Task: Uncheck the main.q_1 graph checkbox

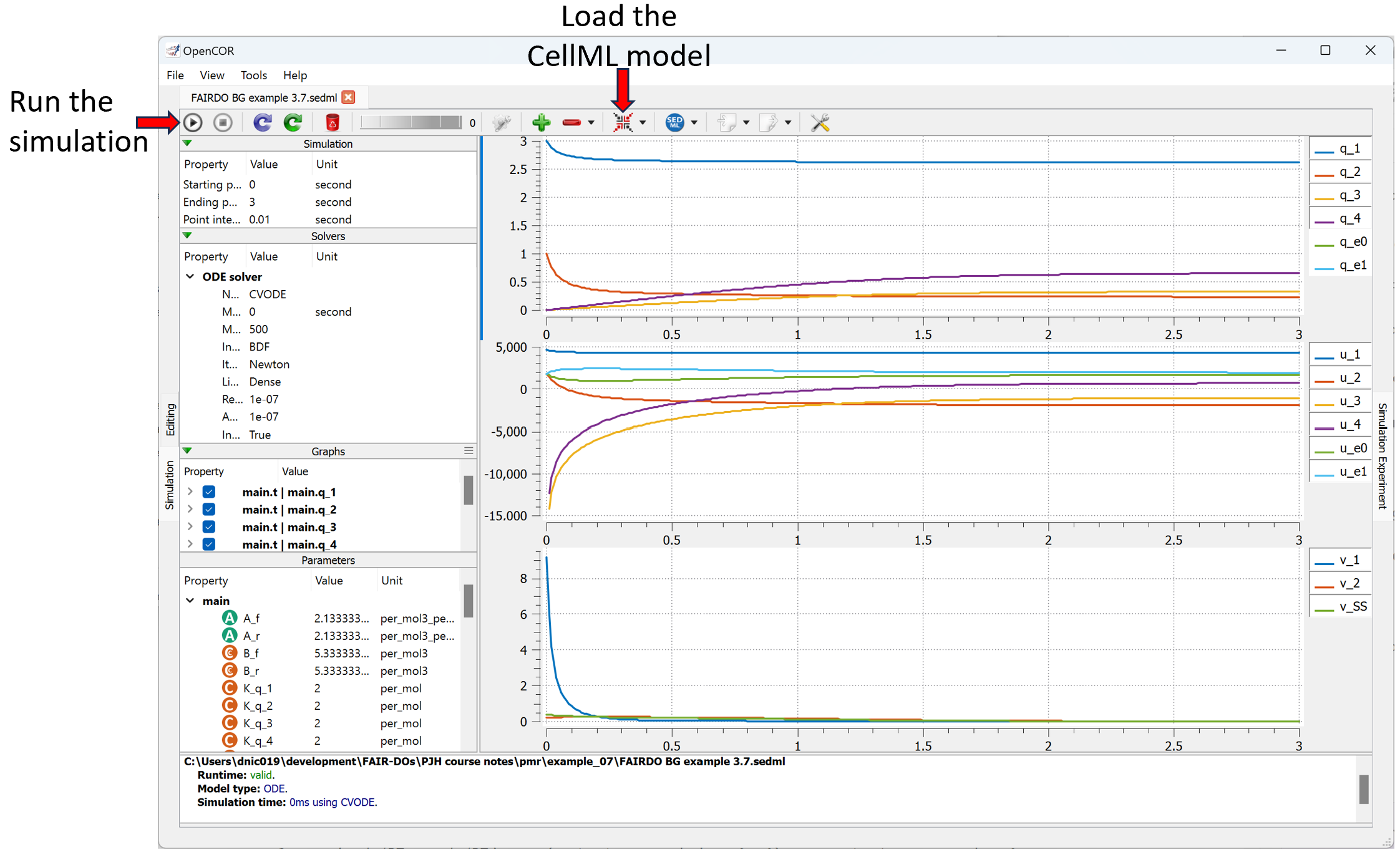Action: (x=209, y=492)
